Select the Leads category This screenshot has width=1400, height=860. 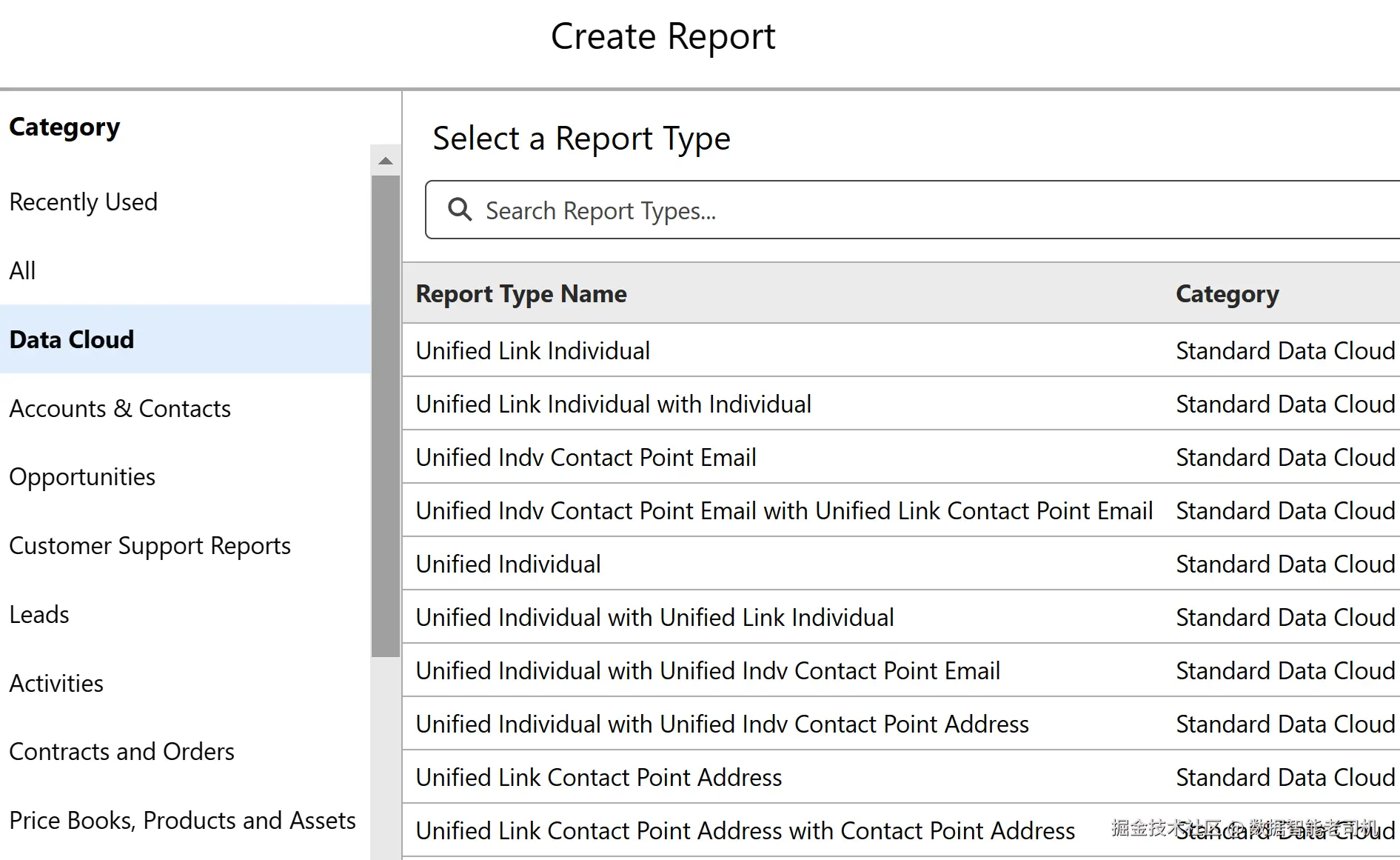[39, 615]
